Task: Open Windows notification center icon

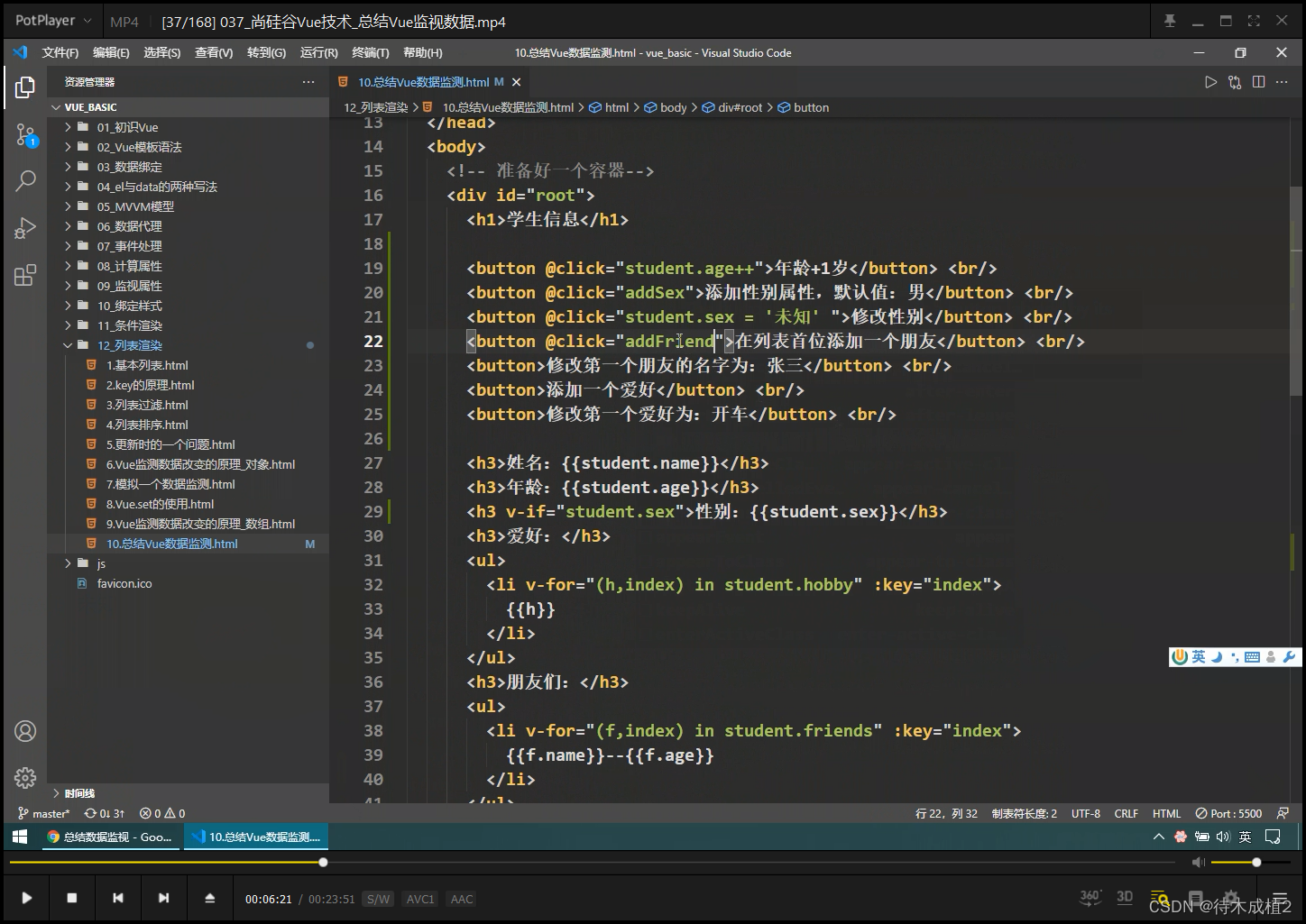Action: (1273, 837)
